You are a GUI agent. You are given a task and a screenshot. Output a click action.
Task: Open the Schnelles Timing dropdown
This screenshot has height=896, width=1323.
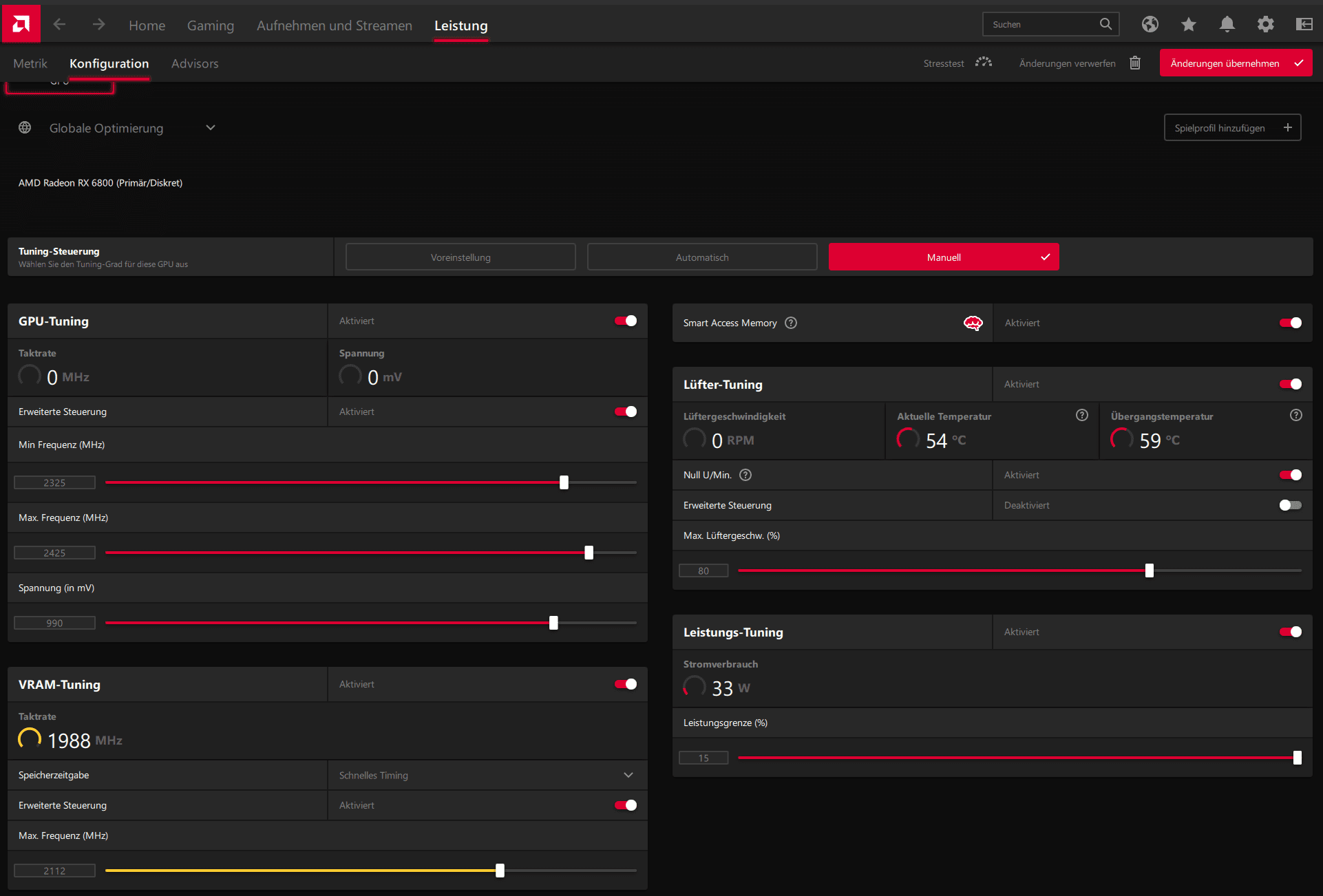pos(628,775)
